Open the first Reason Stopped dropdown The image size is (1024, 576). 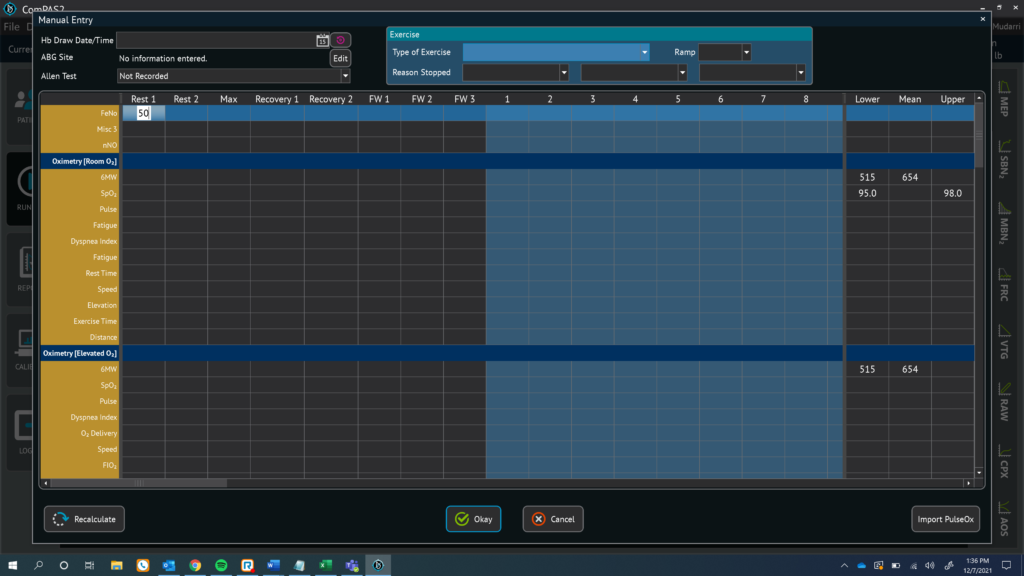515,72
